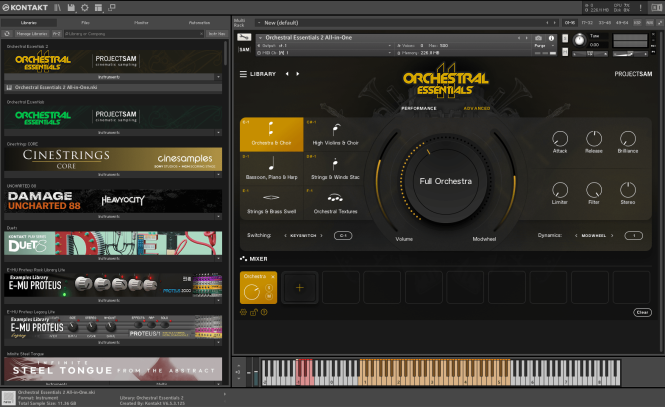The width and height of the screenshot is (665, 407).
Task: Open the library browser icon in the Kontakt header
Action: tap(58, 7)
